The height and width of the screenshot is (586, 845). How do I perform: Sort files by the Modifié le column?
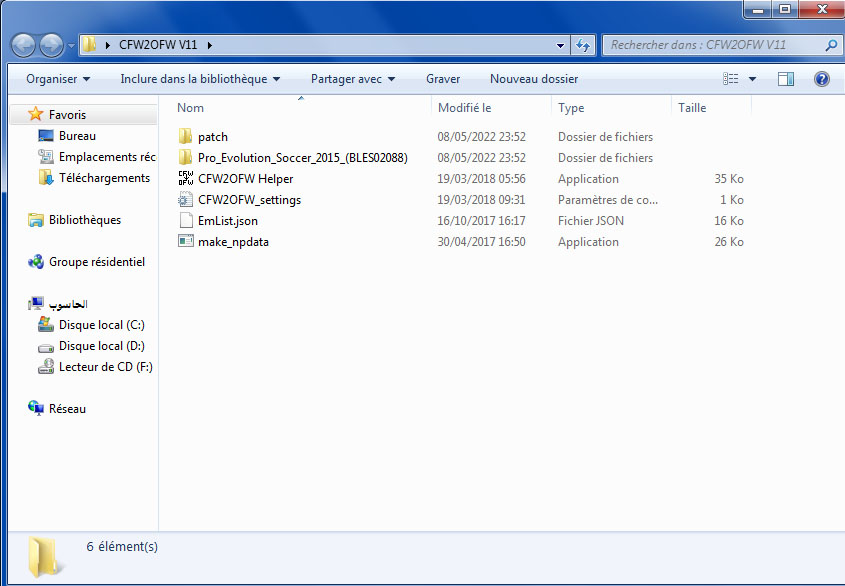(x=464, y=108)
